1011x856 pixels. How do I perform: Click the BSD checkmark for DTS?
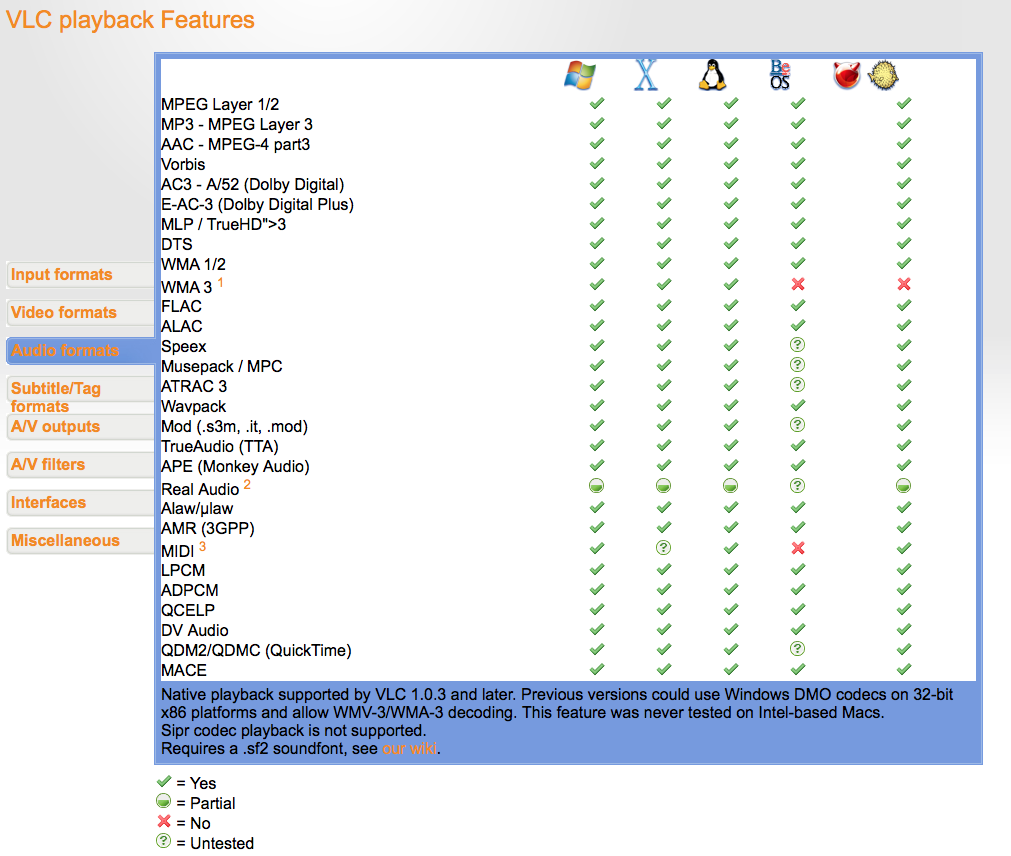(x=904, y=243)
